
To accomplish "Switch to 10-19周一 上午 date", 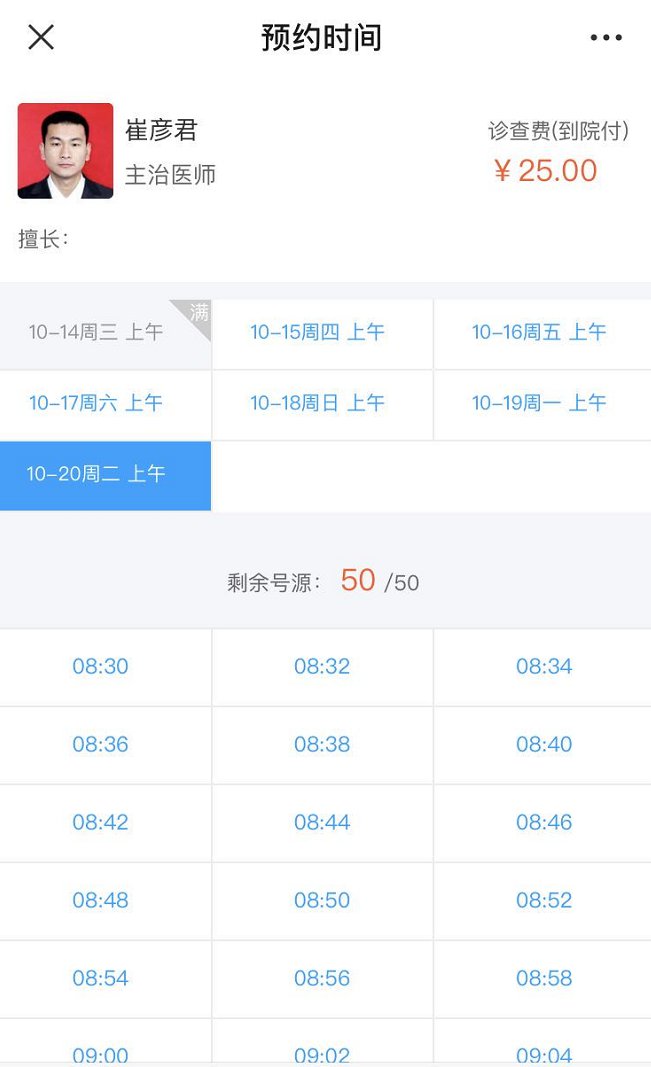I will click(x=540, y=403).
